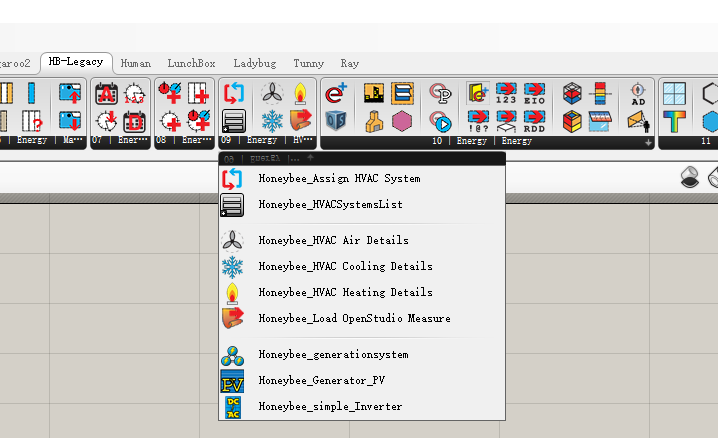Viewport: 718px width, 438px height.
Task: Choose Honeybee_HVAC Heating Details list entry
Action: click(362, 292)
